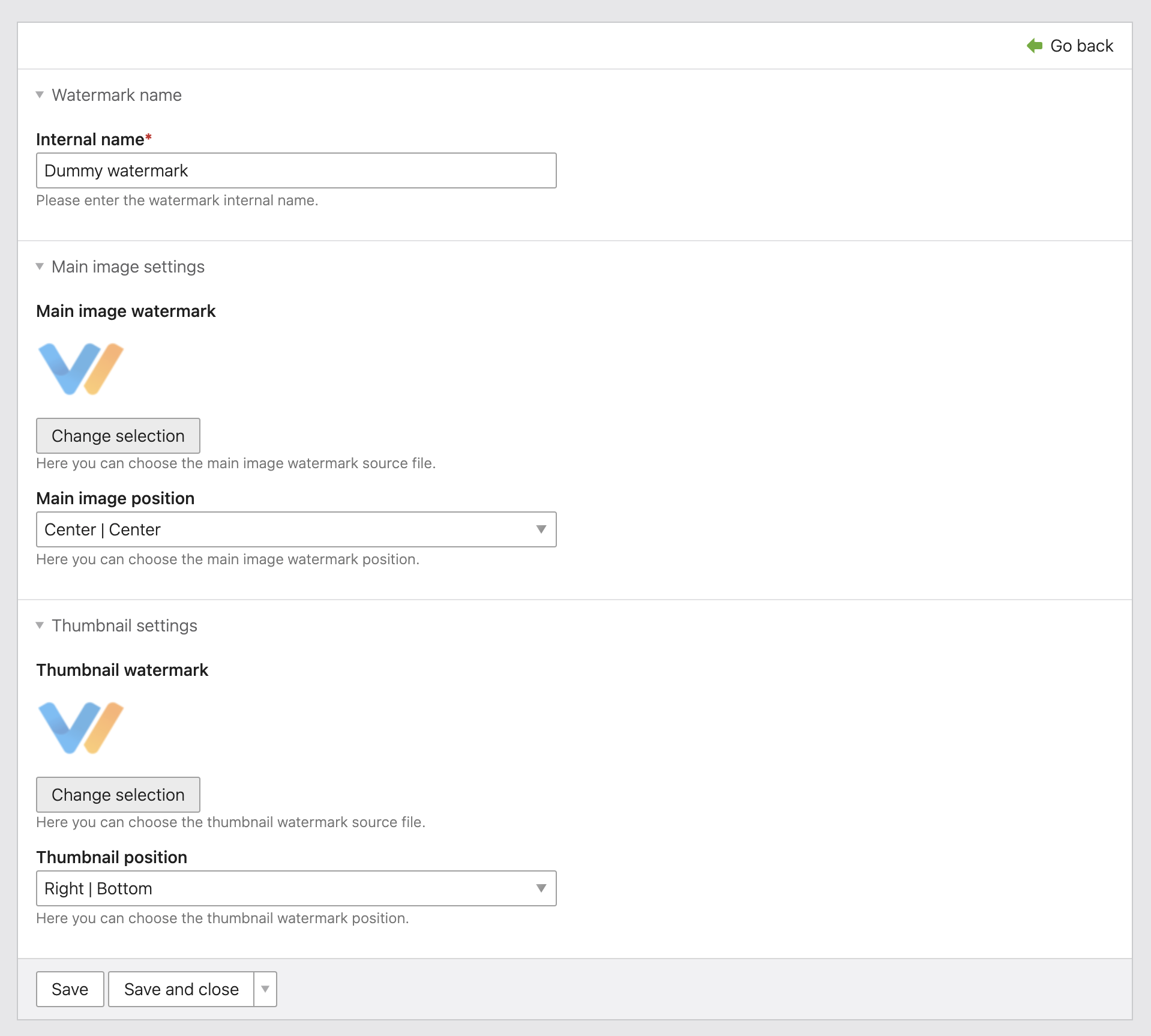
Task: Focus the Internal name text field
Action: [296, 170]
